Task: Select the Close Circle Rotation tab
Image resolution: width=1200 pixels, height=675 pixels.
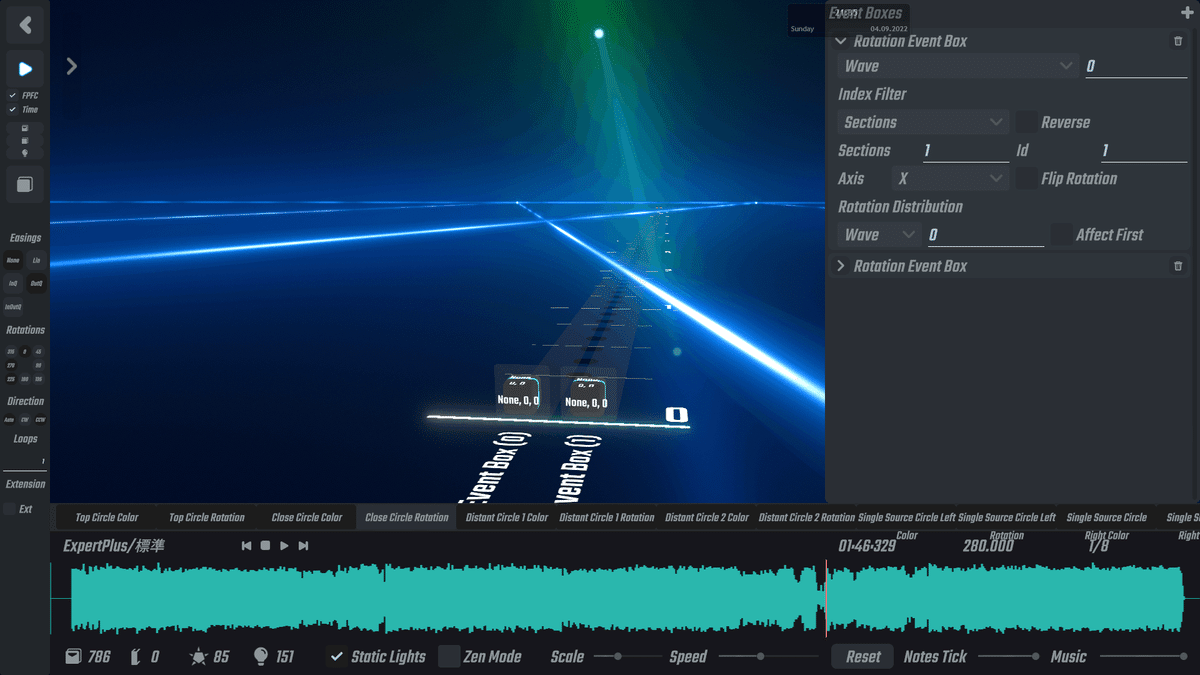Action: [x=407, y=517]
